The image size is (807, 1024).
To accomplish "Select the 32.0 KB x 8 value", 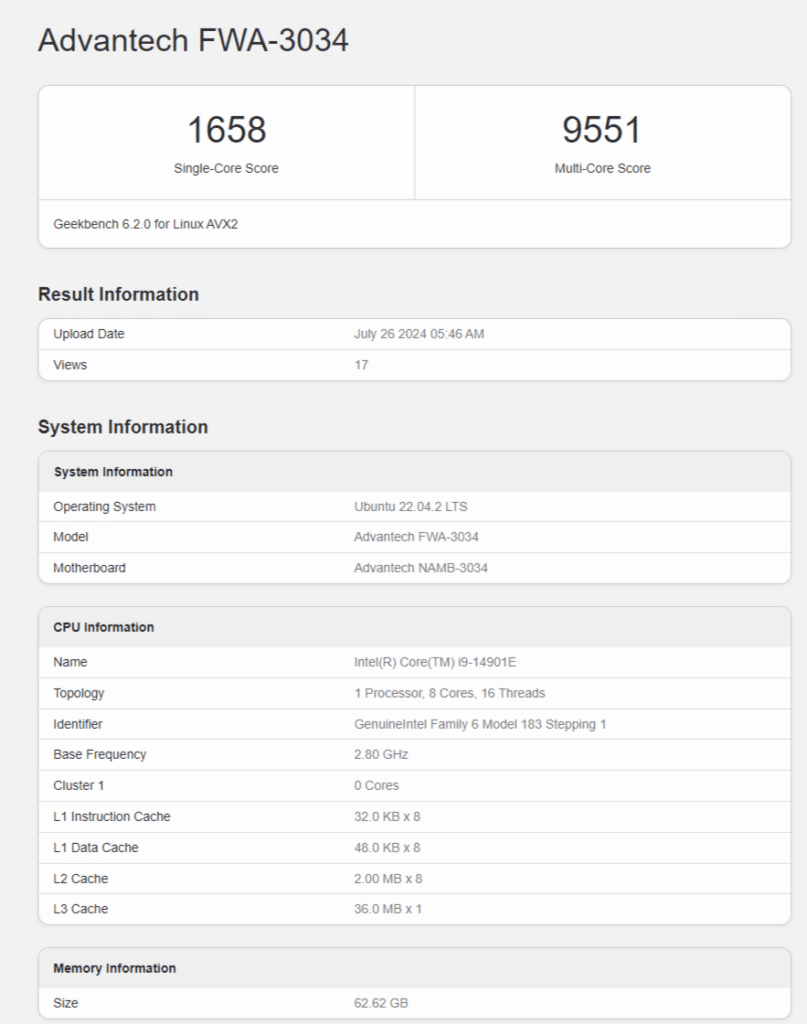I will pos(387,817).
